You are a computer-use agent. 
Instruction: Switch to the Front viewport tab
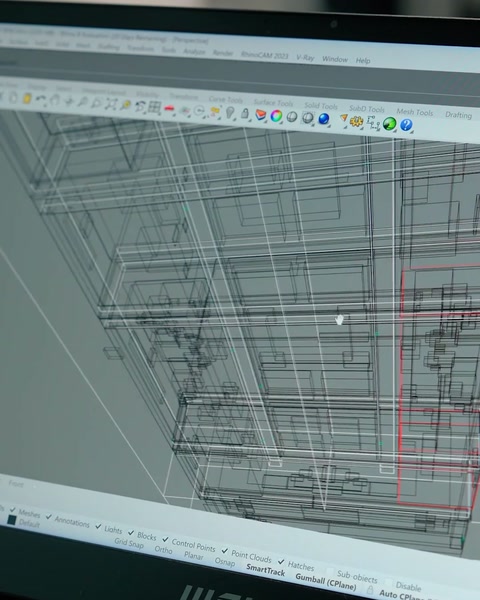(16, 484)
